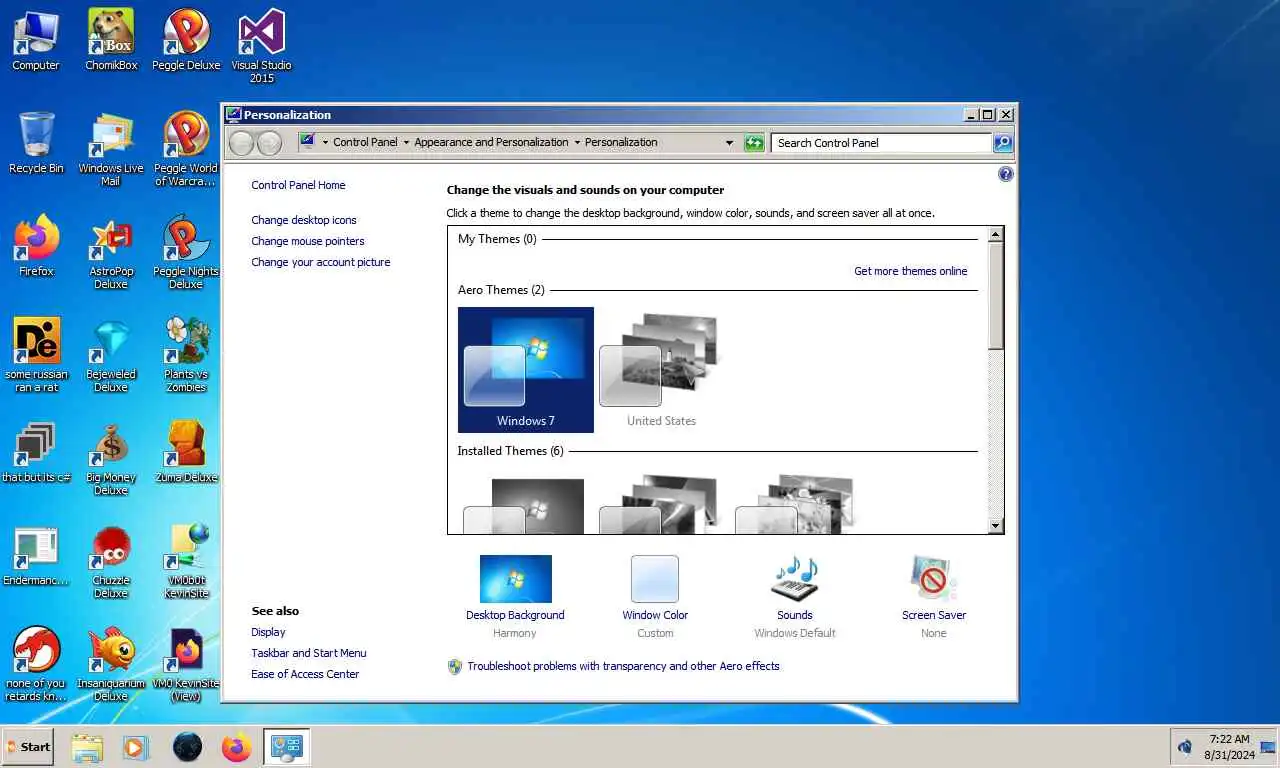Click the dark globe browser taskbar icon
The height and width of the screenshot is (768, 1280).
tap(187, 747)
